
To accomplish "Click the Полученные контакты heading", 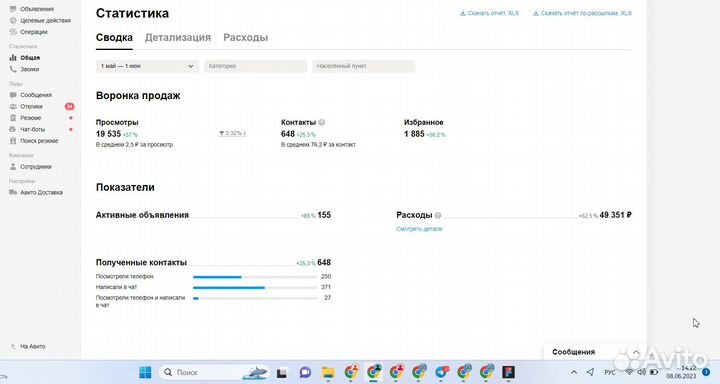I will (x=141, y=263).
